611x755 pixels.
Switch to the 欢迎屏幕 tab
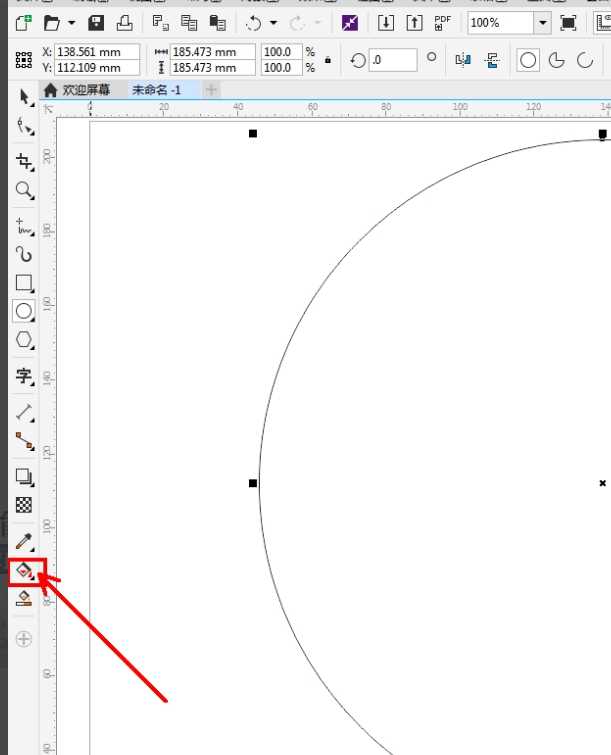click(x=81, y=90)
